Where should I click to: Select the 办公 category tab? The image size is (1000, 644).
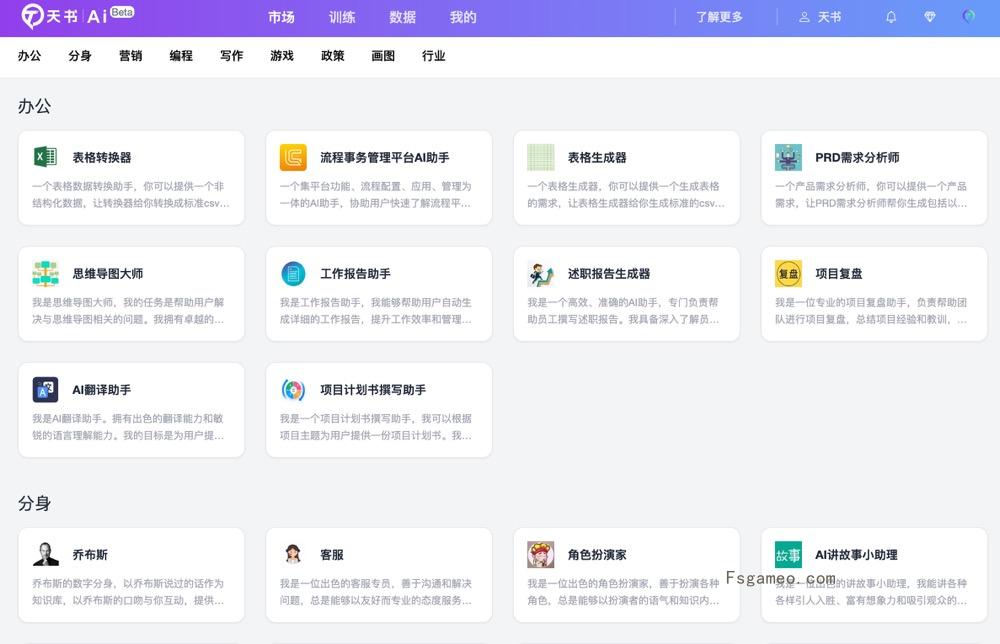29,55
